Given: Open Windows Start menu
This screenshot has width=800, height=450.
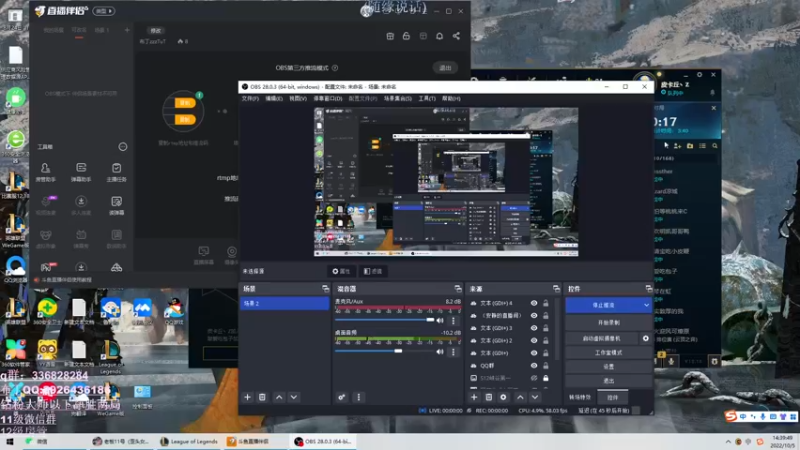Looking at the screenshot, I should (x=10, y=442).
